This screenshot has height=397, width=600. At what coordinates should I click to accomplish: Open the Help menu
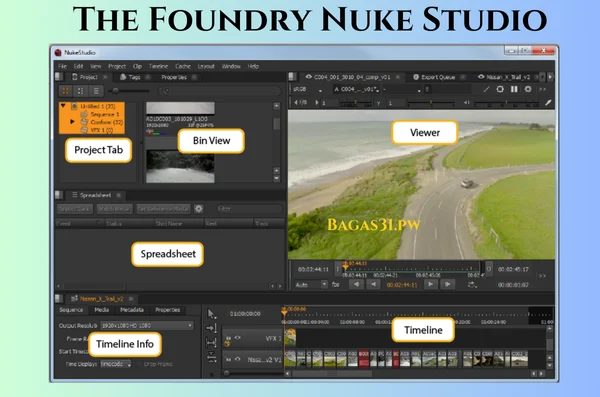point(253,66)
